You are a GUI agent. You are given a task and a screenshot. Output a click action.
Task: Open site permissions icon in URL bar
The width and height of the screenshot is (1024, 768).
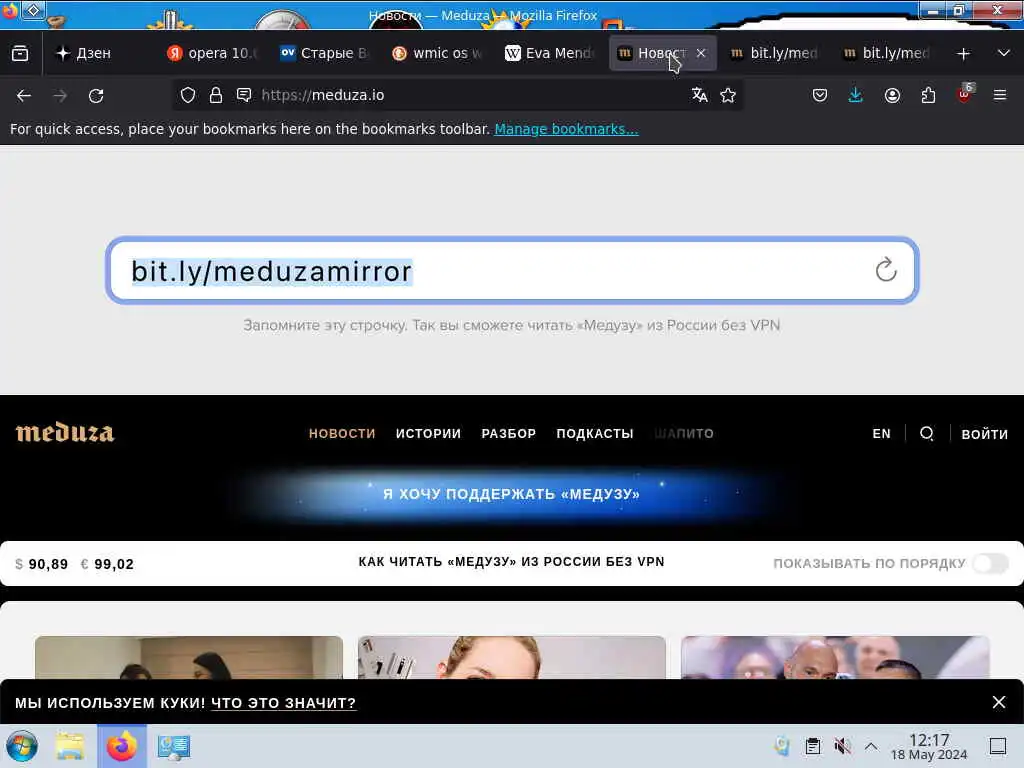coord(244,95)
